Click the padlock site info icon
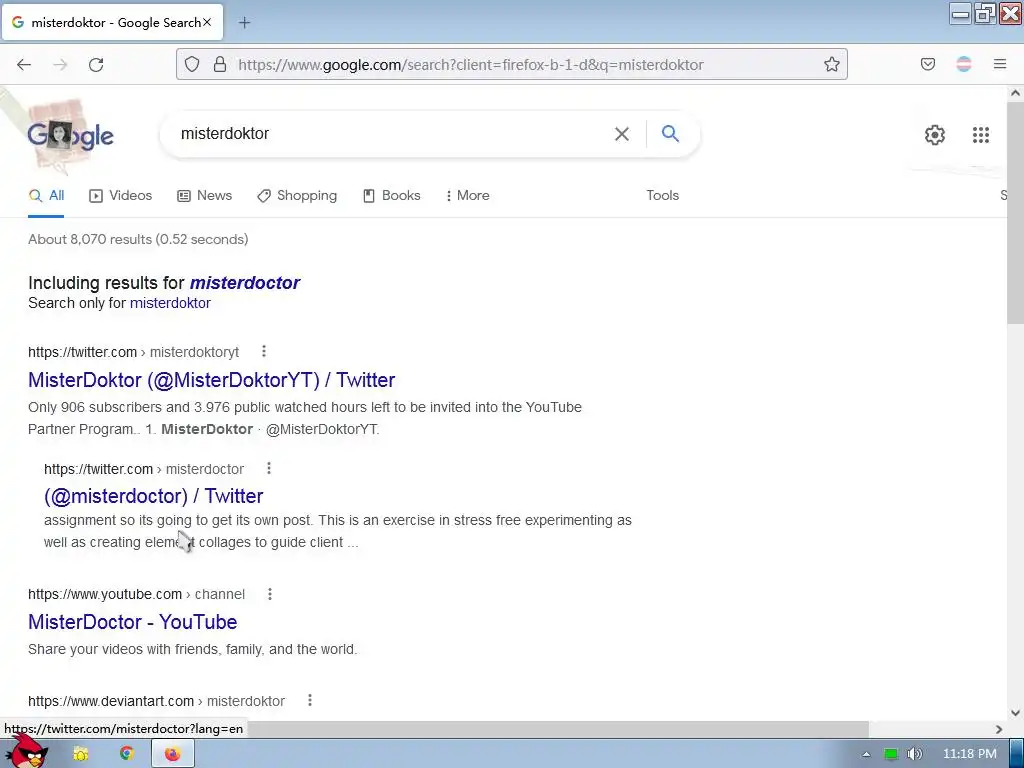The width and height of the screenshot is (1024, 768). 220,64
